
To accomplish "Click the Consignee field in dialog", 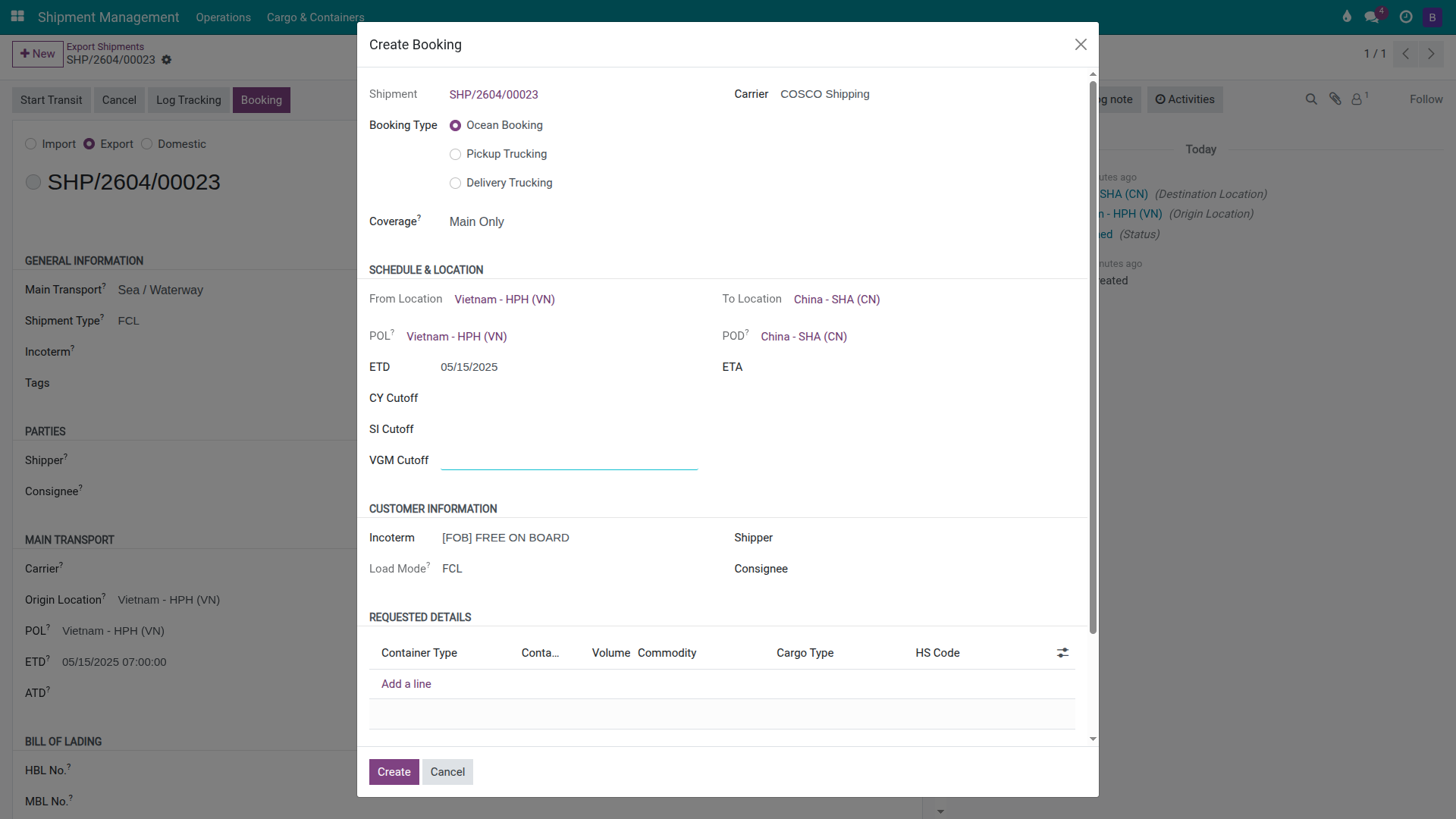I will point(937,569).
